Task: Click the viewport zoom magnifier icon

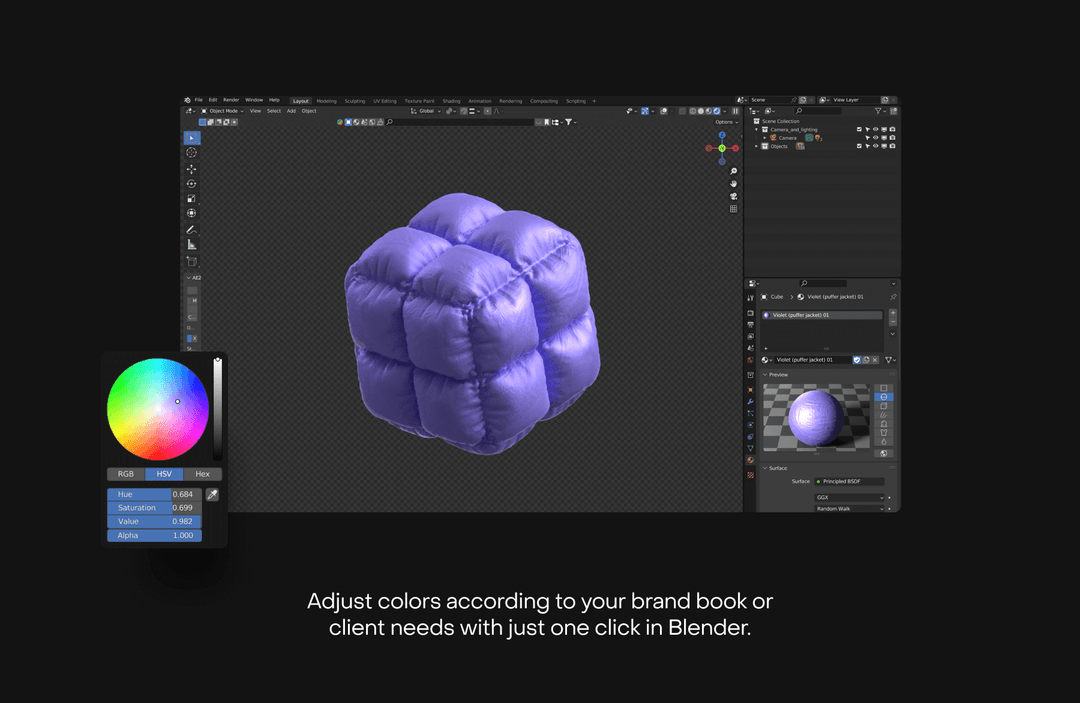Action: coord(733,172)
